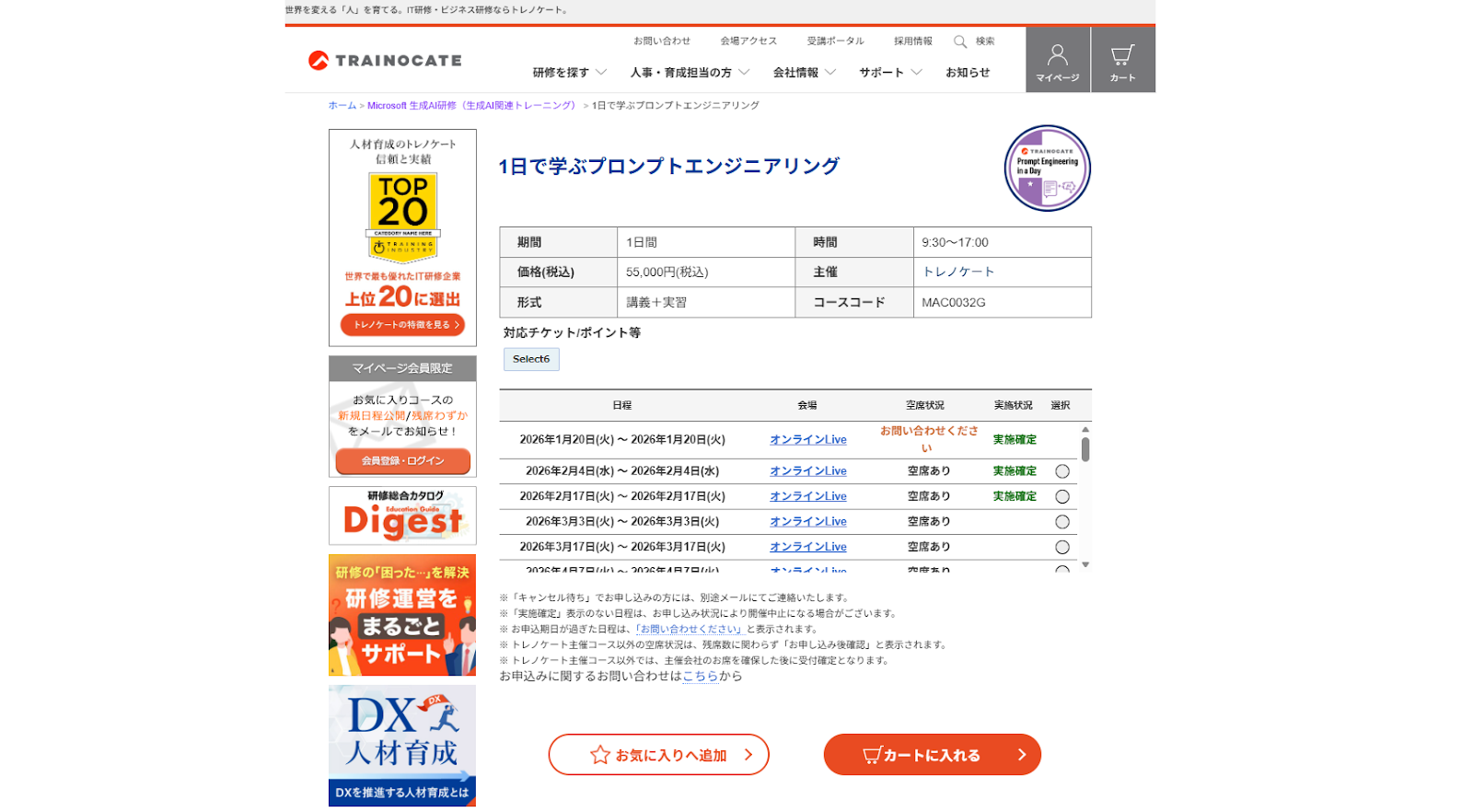Select the 2026年3月17日 schedule radio button
The width and height of the screenshot is (1473, 812).
coord(1061,547)
